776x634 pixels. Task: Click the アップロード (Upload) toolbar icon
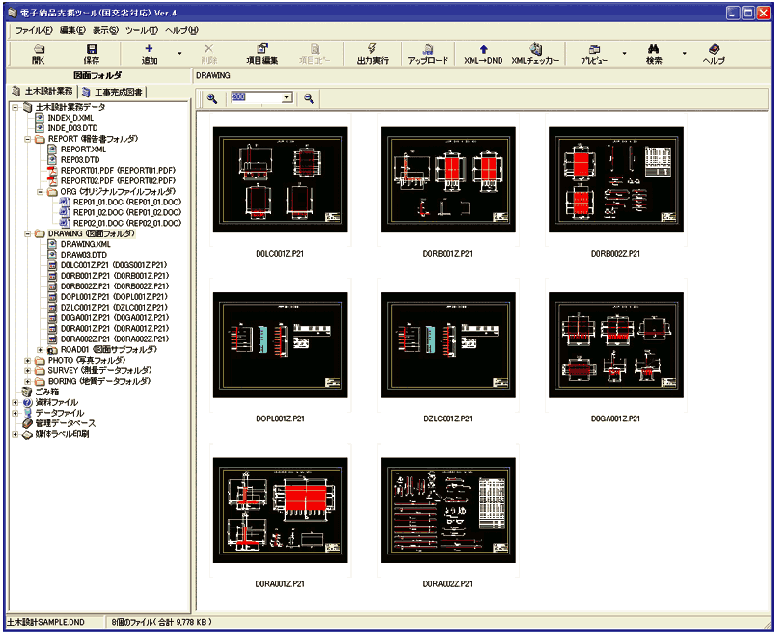click(428, 53)
